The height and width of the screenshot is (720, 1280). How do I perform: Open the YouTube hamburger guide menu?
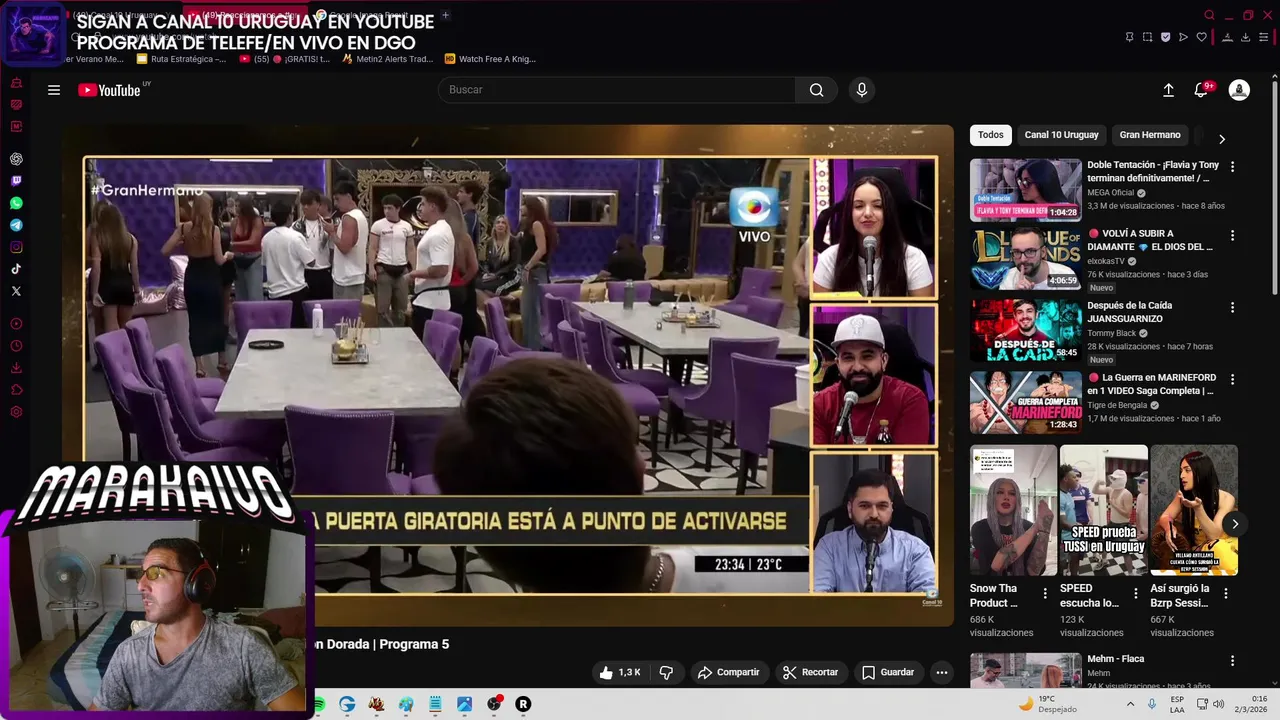[x=54, y=90]
